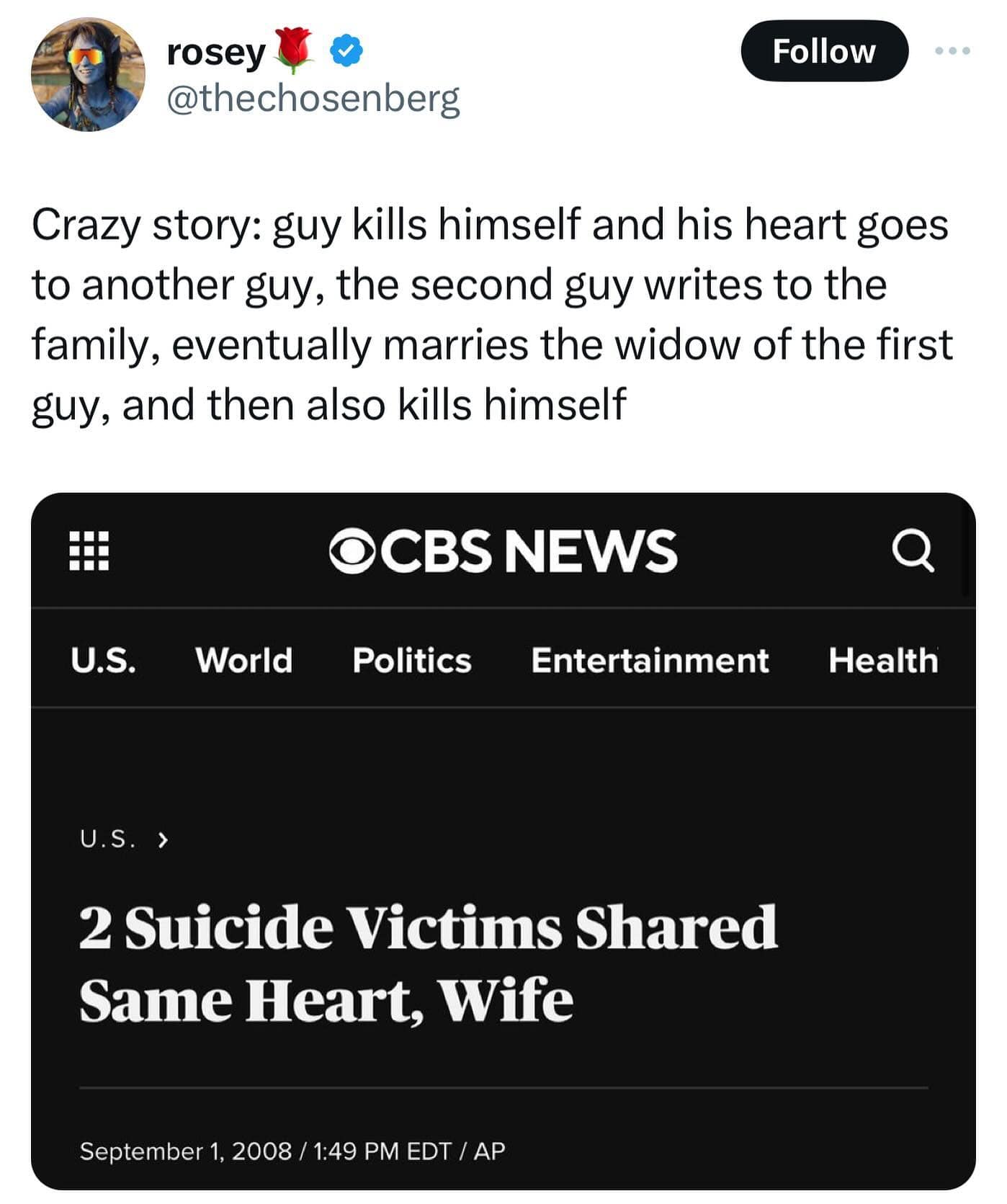Image resolution: width=1007 pixels, height=1204 pixels.
Task: Open the Health section tab
Action: click(883, 660)
